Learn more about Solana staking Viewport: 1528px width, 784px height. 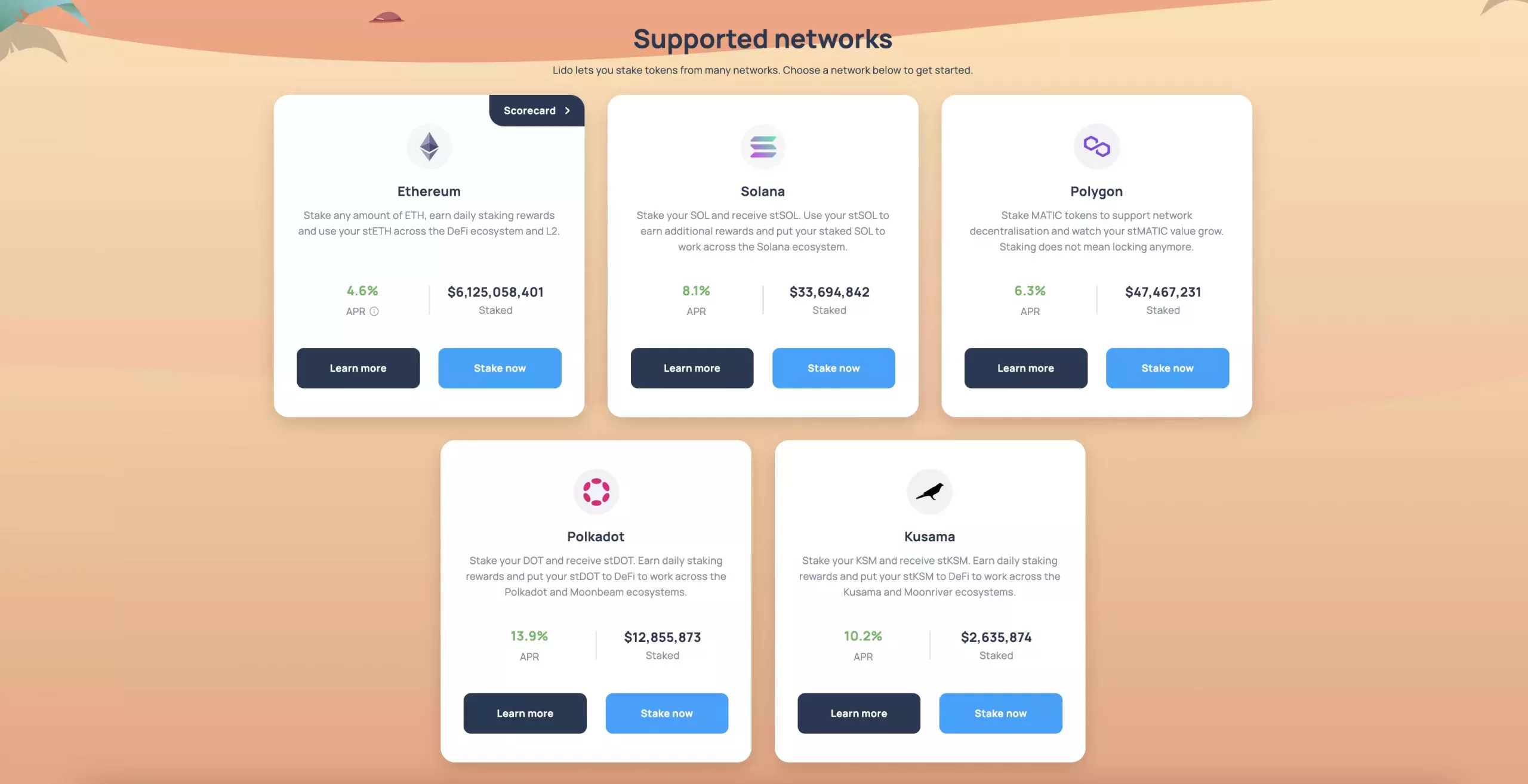pos(692,368)
